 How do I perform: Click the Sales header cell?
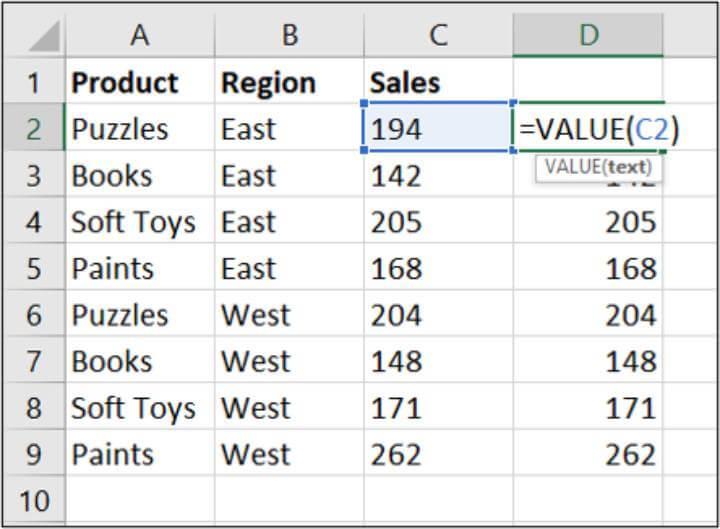(438, 83)
